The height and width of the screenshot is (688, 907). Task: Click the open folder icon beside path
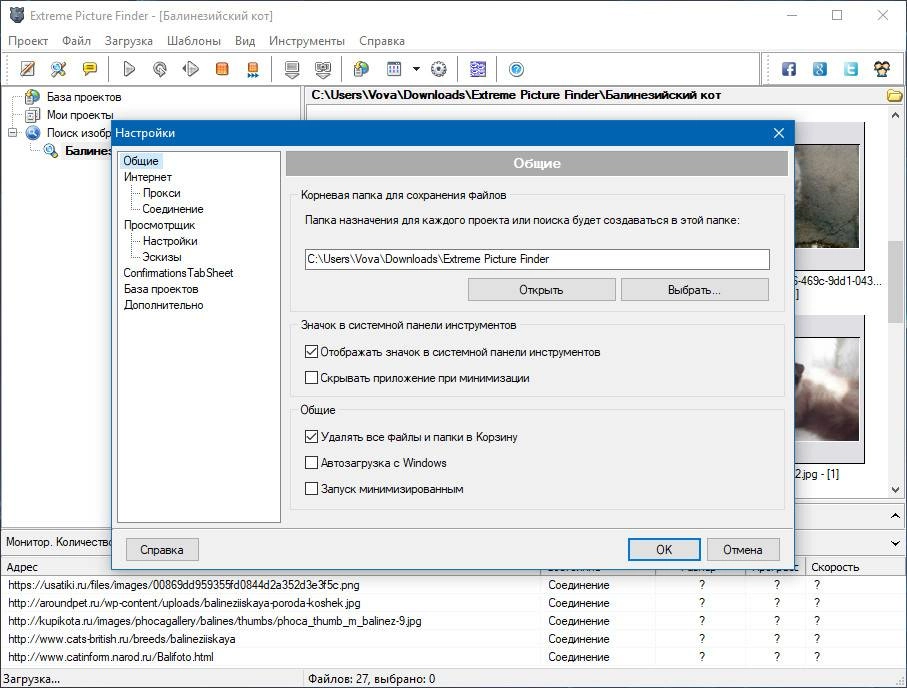pos(894,95)
